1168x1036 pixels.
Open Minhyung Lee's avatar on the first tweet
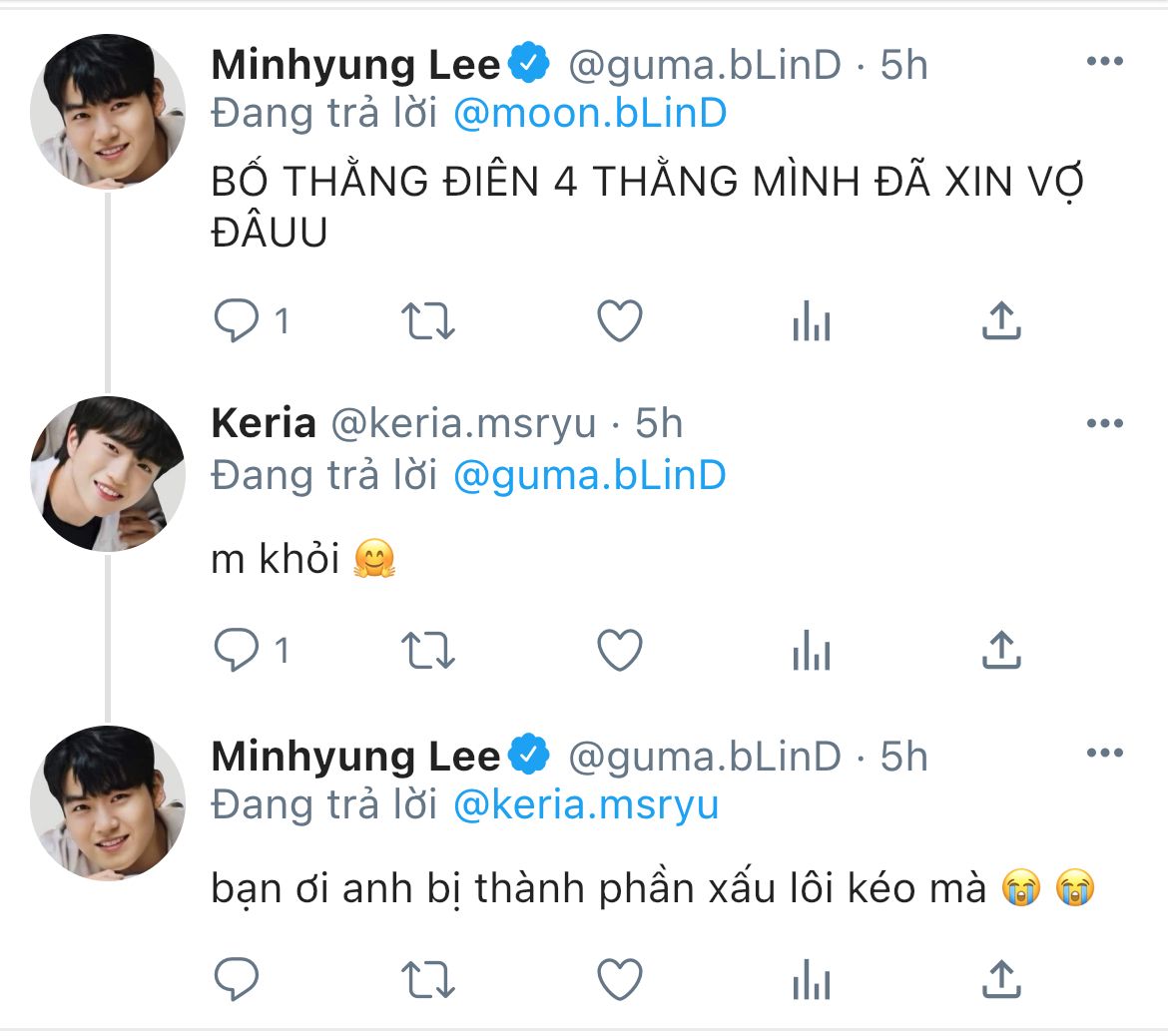point(108,112)
